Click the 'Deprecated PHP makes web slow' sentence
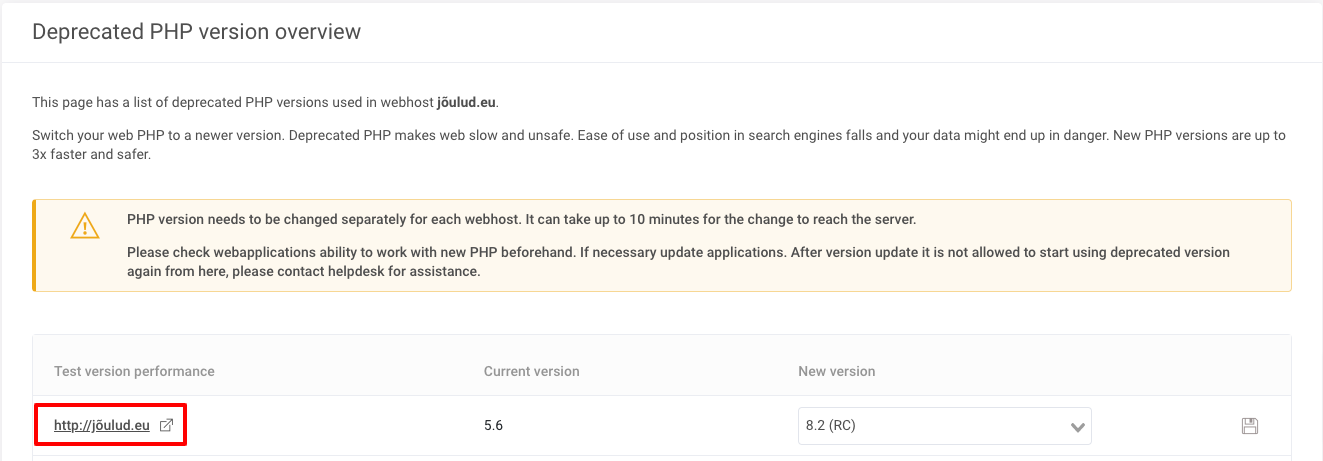This screenshot has height=461, width=1323. [x=480, y=135]
